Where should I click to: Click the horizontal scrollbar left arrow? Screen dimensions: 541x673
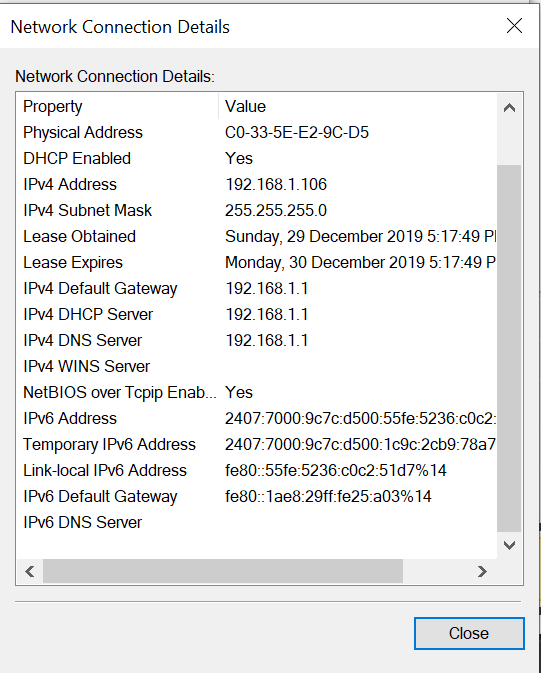tap(30, 571)
